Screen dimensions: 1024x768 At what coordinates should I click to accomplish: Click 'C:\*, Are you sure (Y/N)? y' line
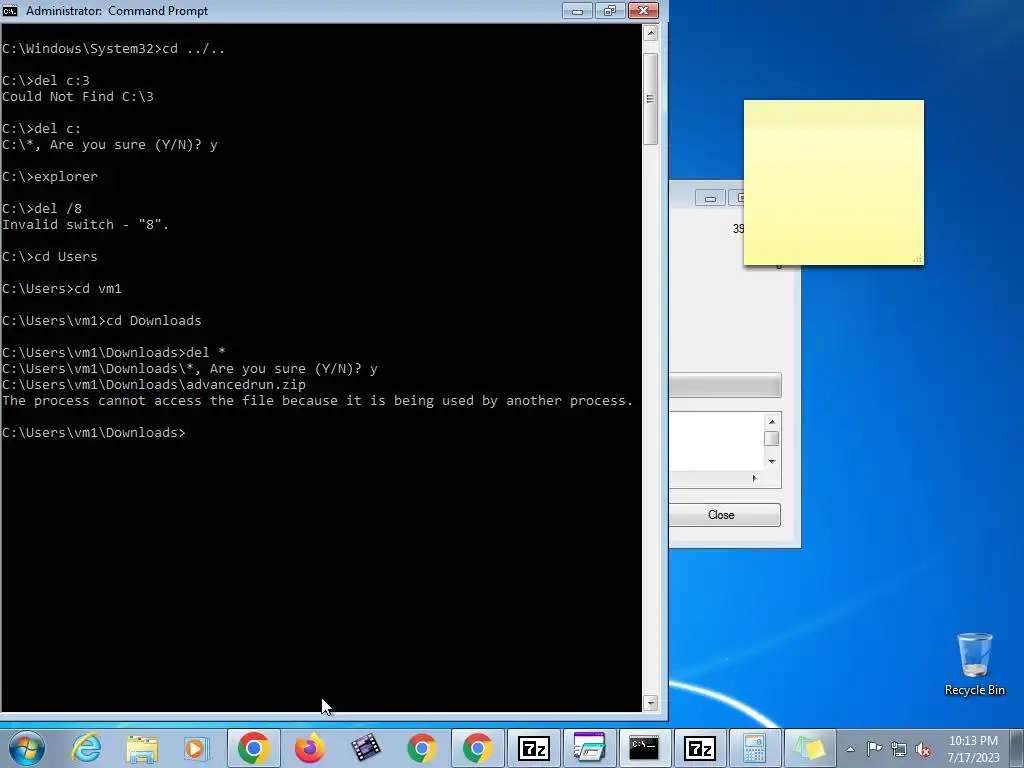click(110, 144)
